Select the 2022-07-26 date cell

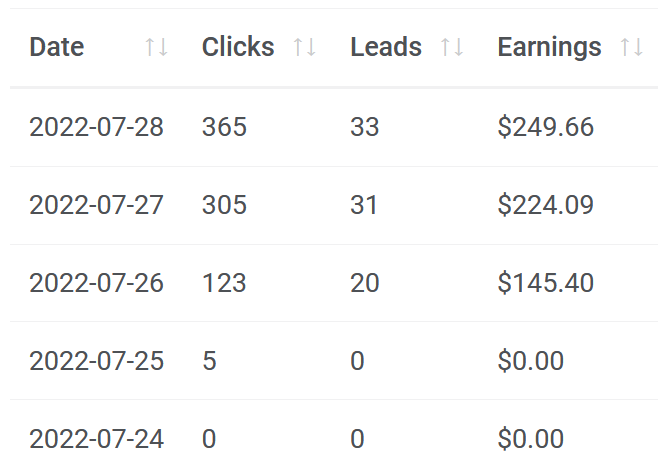pyautogui.click(x=96, y=283)
